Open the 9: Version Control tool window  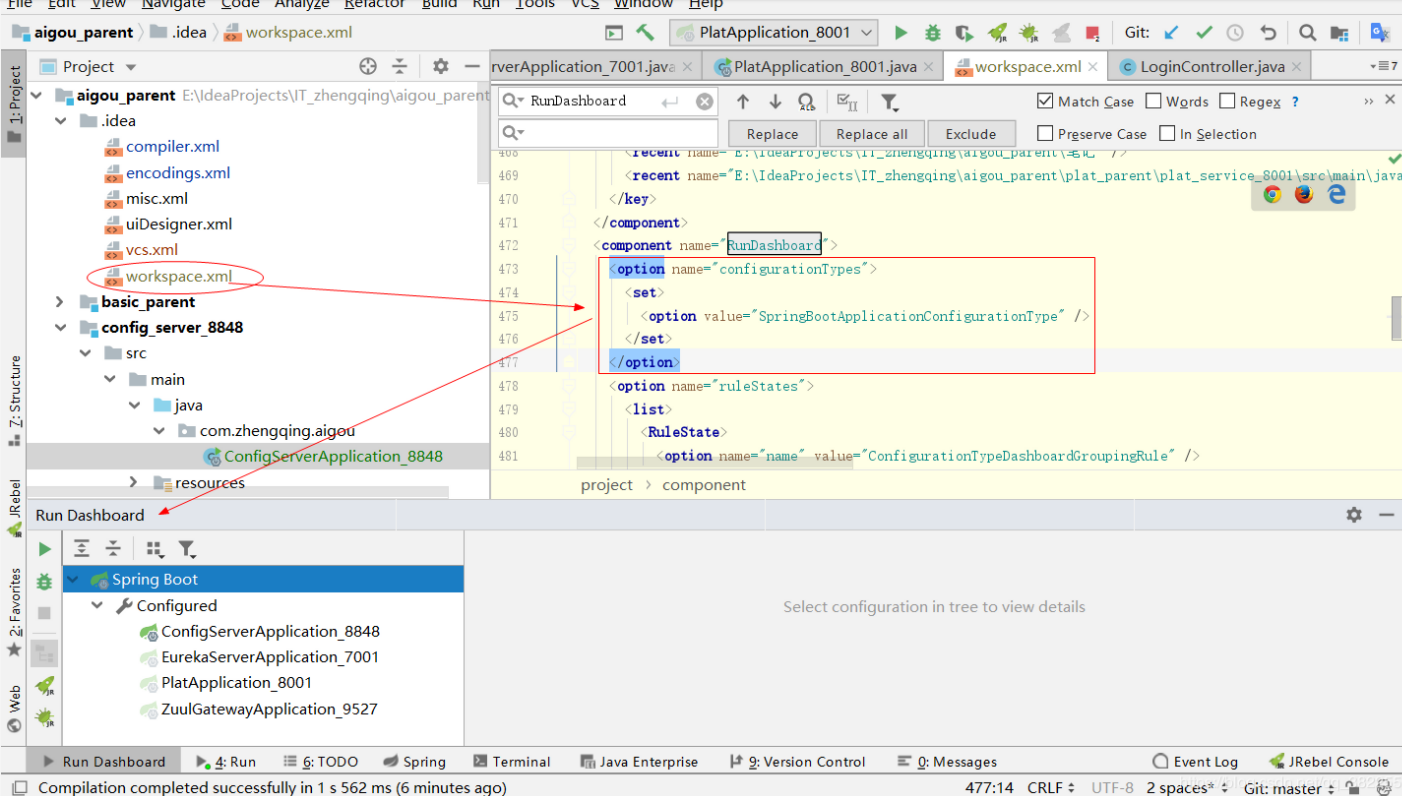(x=797, y=761)
